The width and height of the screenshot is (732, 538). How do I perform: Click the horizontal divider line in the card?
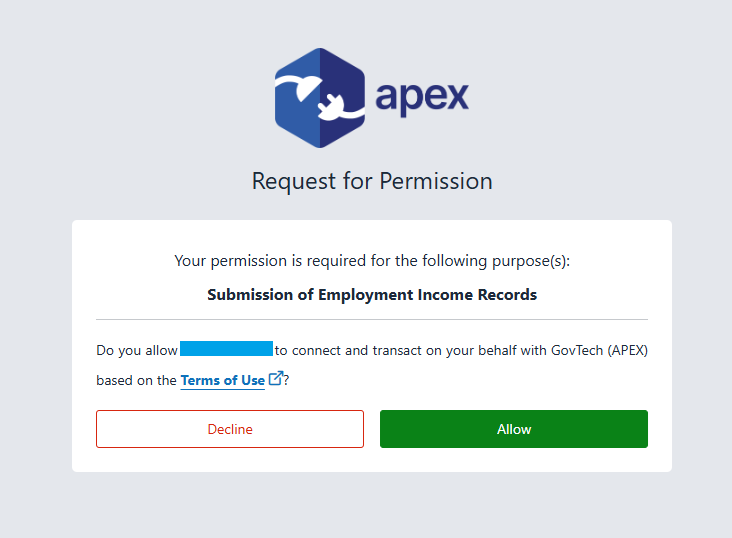tap(372, 320)
